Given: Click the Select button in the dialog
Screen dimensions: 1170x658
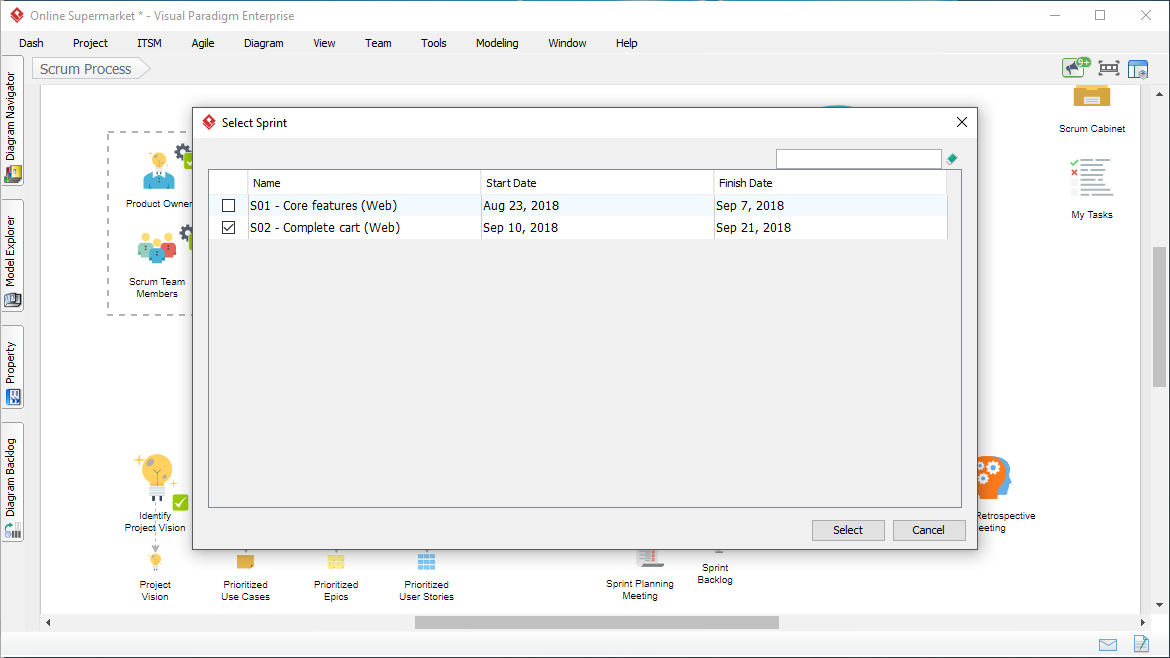Looking at the screenshot, I should pyautogui.click(x=848, y=530).
